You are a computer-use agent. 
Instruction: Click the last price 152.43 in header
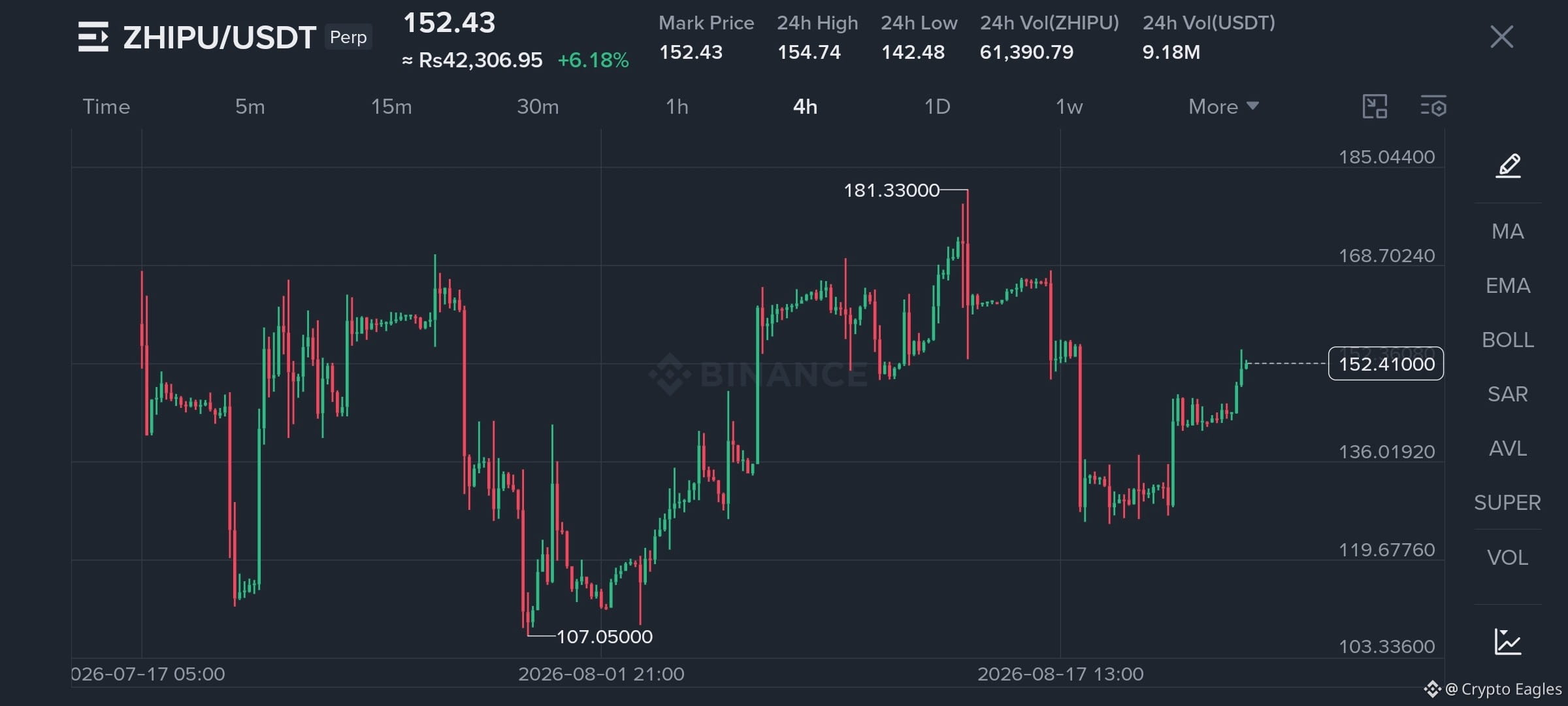pyautogui.click(x=449, y=23)
